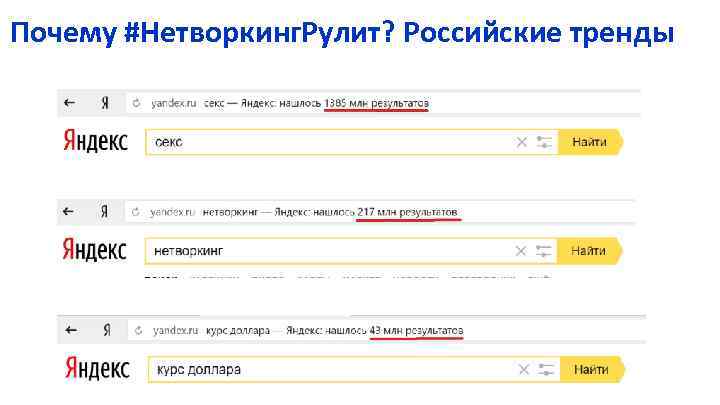The height and width of the screenshot is (405, 720).
Task: Click the Я icon beside курс доллара address
Action: click(107, 330)
